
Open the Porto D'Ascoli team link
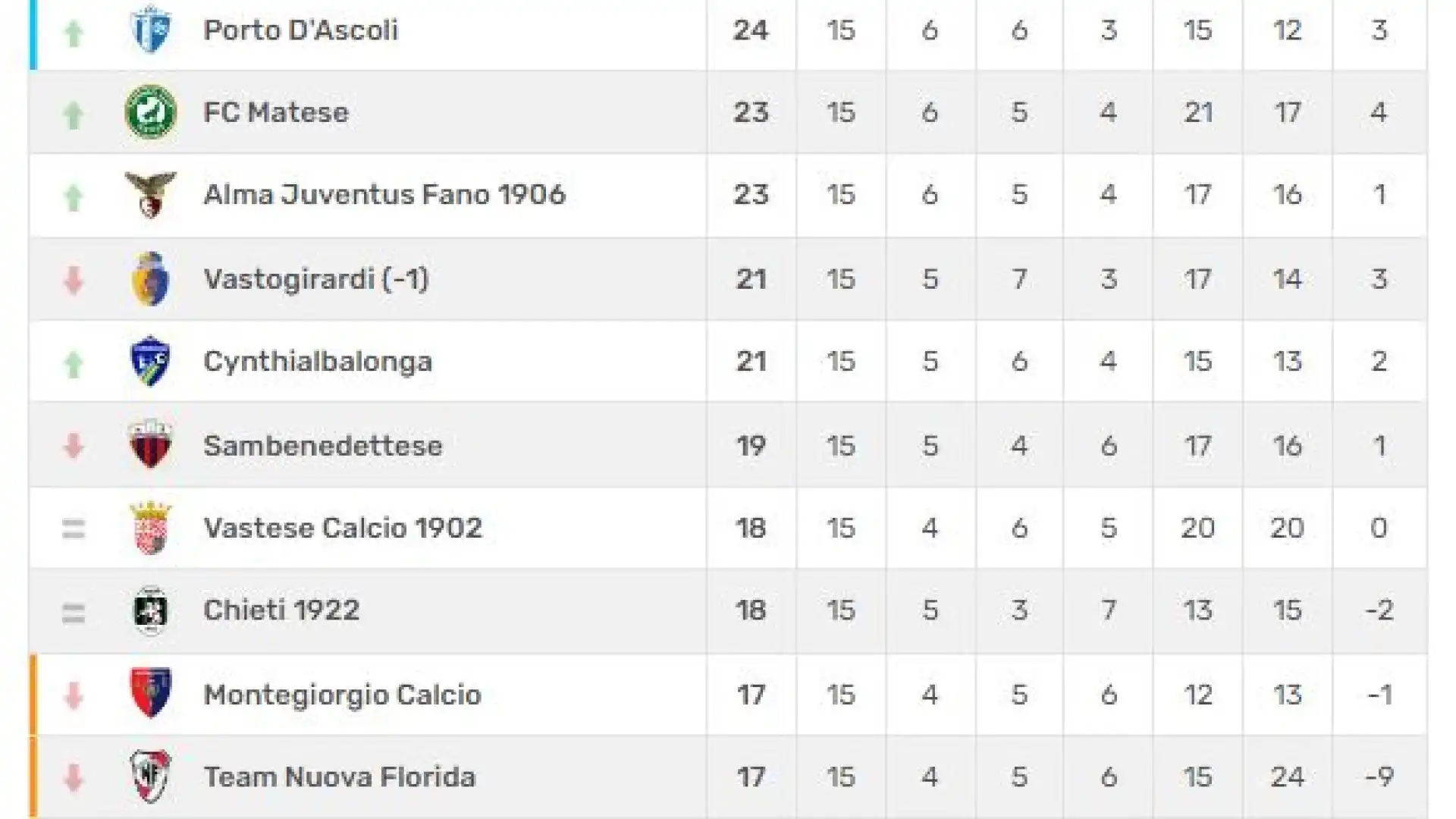(300, 30)
